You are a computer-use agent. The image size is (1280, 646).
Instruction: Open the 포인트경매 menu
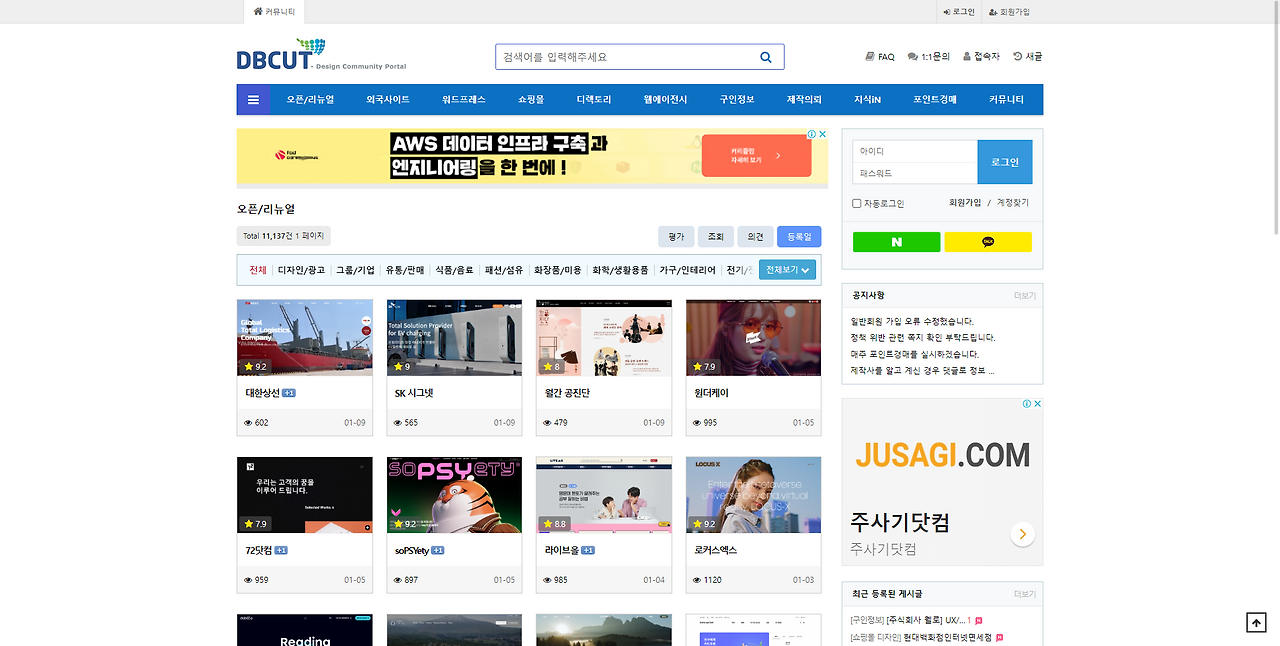point(935,100)
